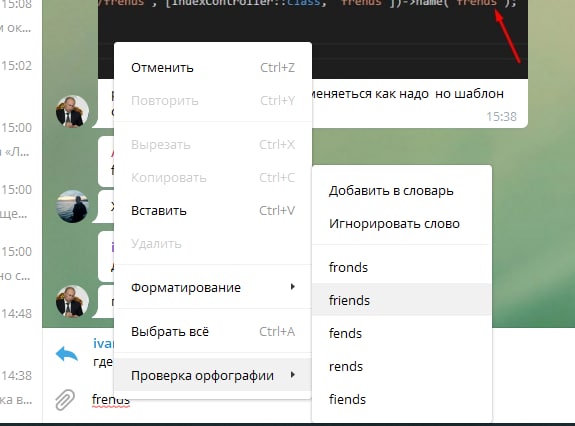The height and width of the screenshot is (426, 575).
Task: Click the message timestamp 15:38
Action: click(501, 117)
